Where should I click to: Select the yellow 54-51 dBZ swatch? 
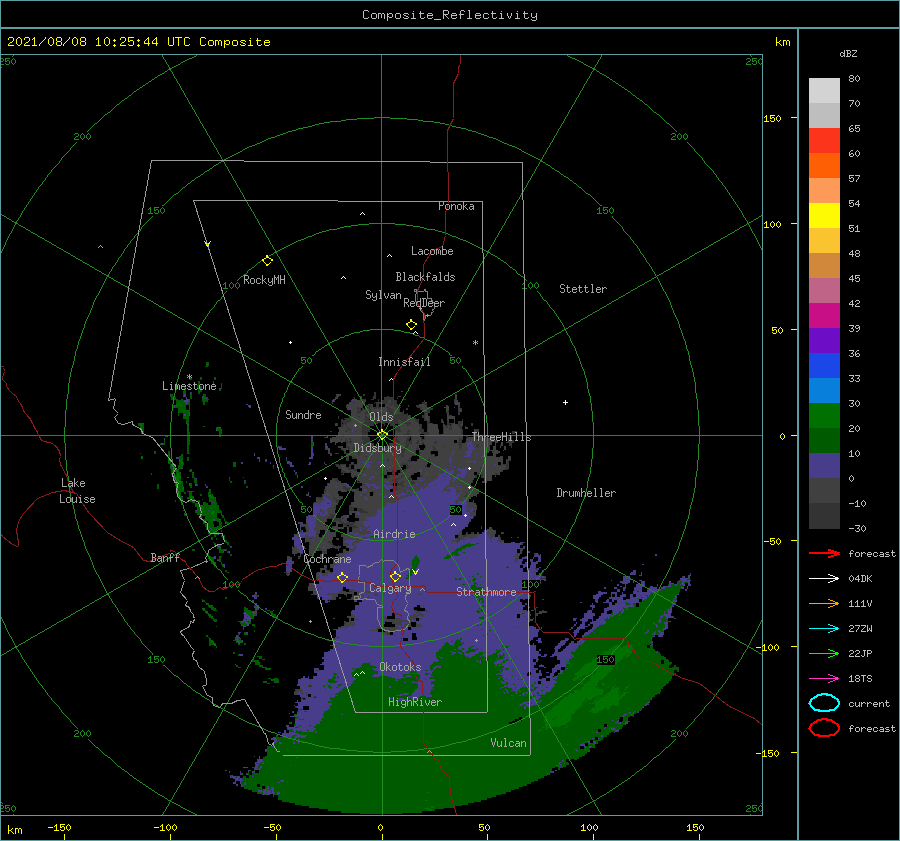(824, 216)
